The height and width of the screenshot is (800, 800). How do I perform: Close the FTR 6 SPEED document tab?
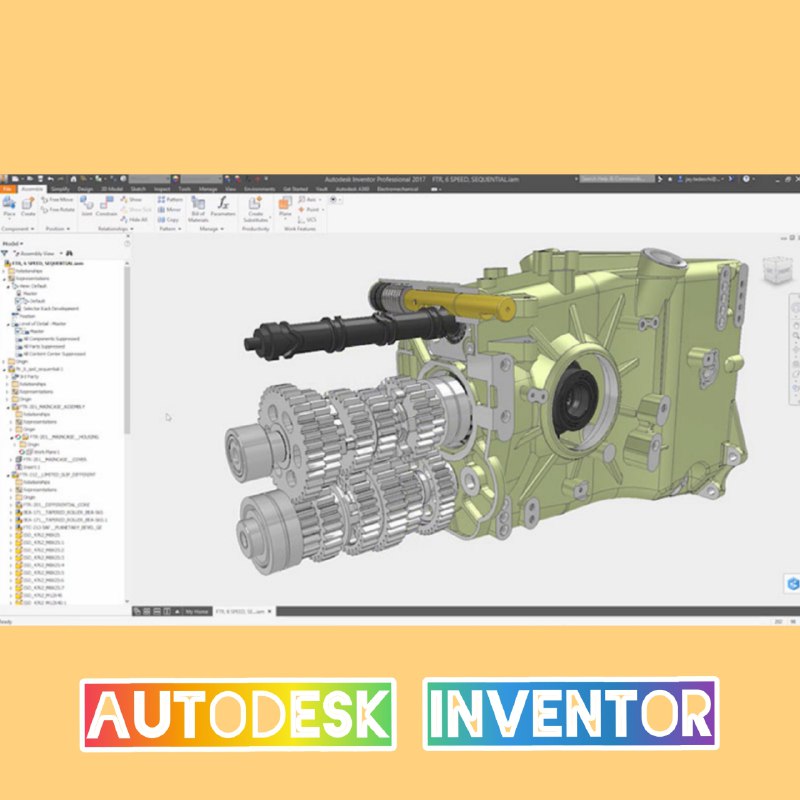270,611
